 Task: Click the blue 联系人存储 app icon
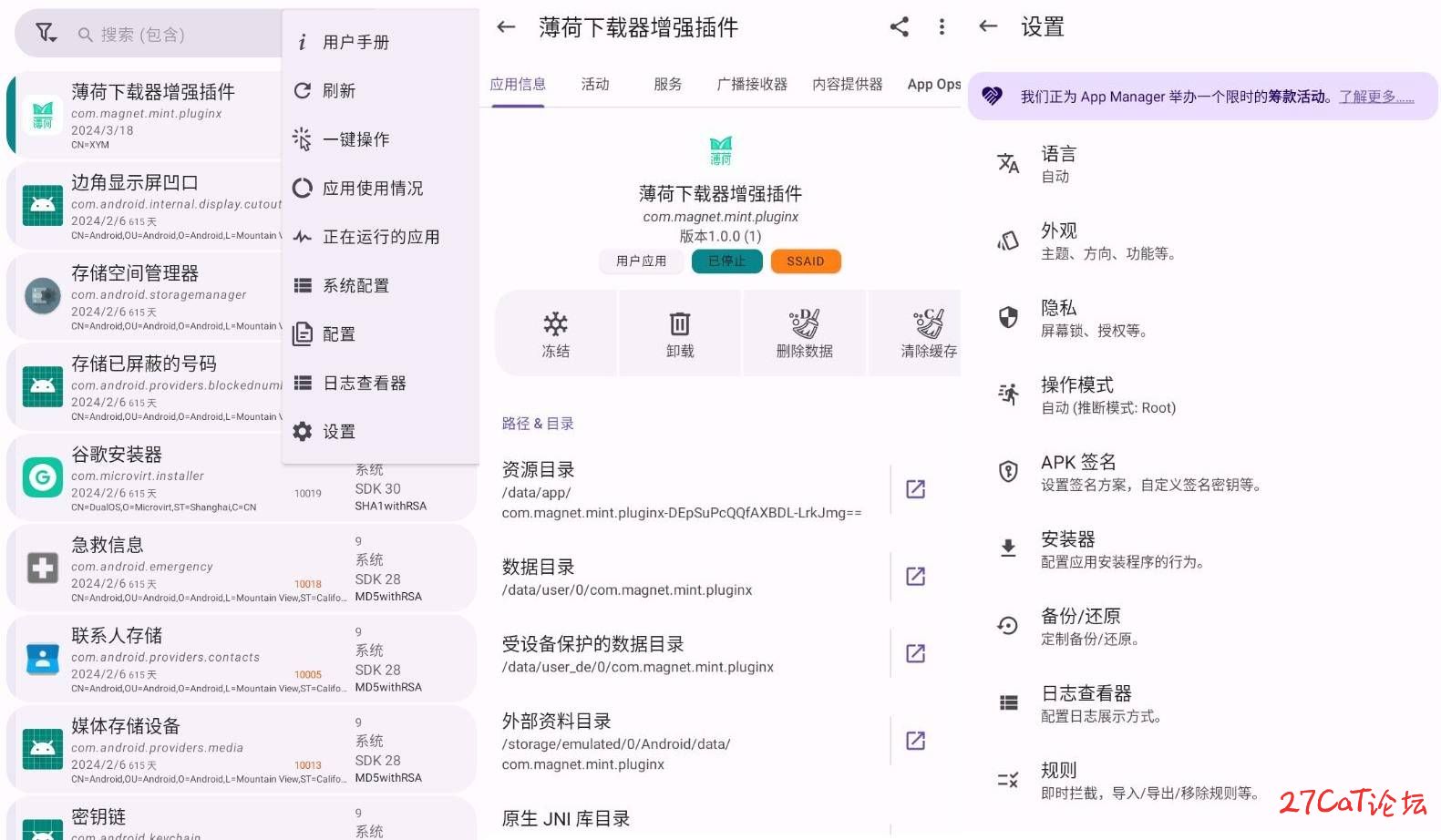click(43, 659)
